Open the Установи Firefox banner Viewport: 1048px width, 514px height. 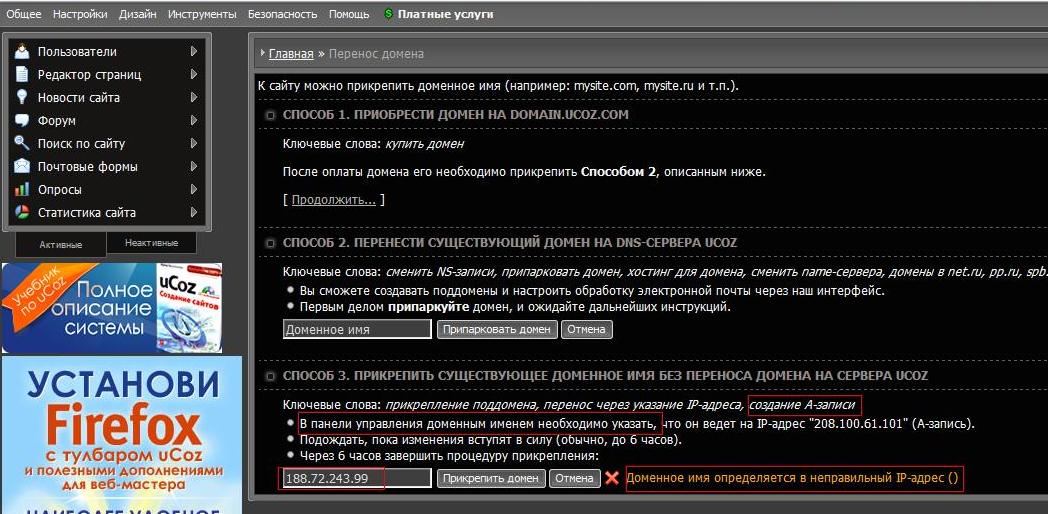[x=122, y=434]
